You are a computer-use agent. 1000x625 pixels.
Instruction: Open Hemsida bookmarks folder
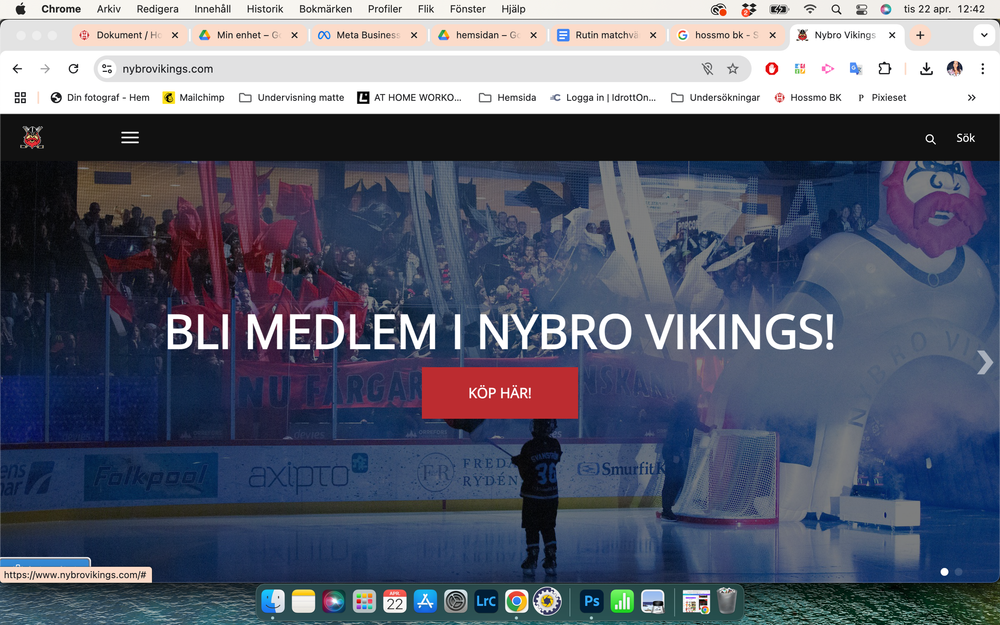[508, 98]
